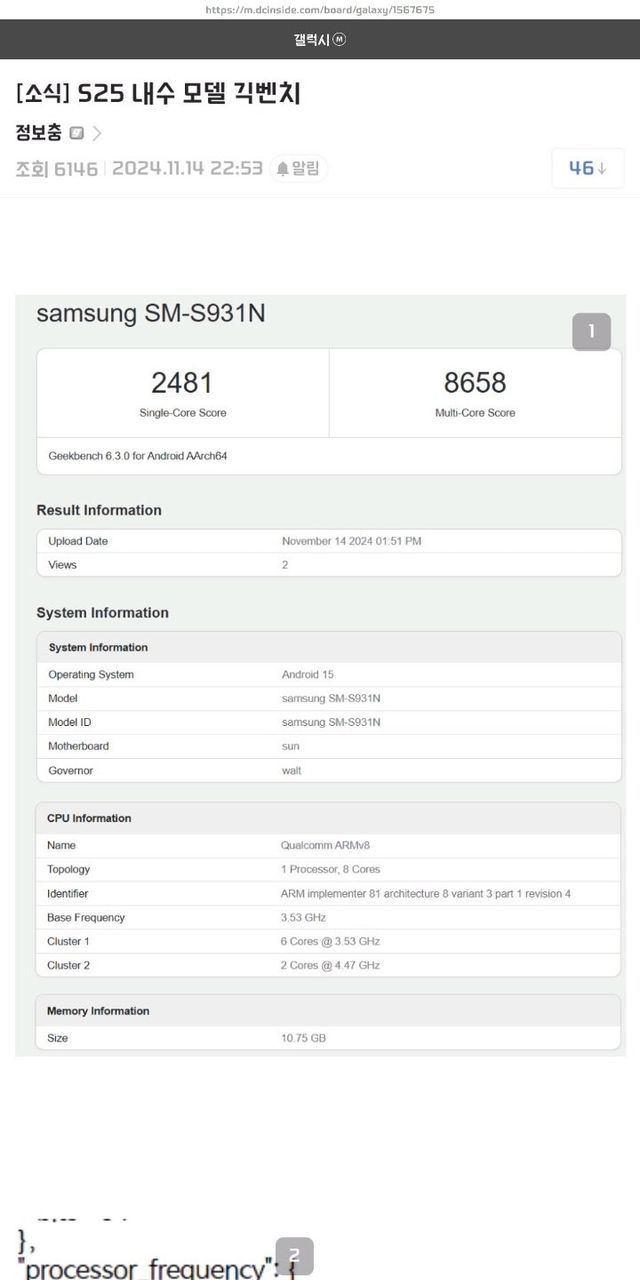Screen dimensions: 640x1280
Task: Click the post date 2024.11.14 22:53
Action: (x=187, y=169)
